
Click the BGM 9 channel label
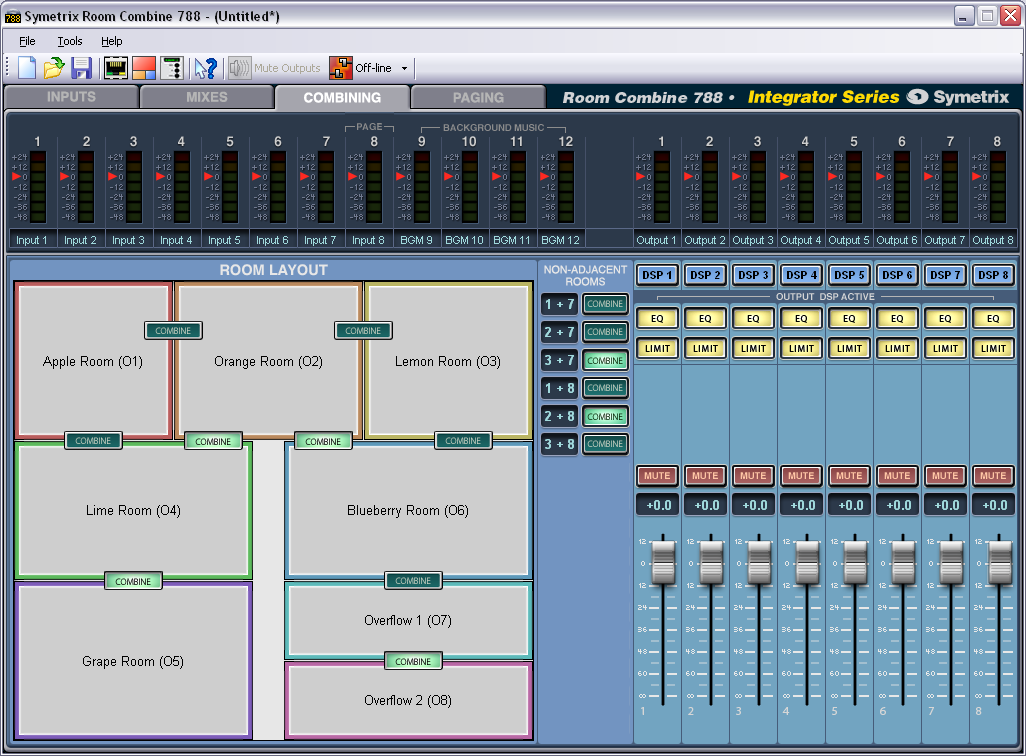click(x=416, y=240)
